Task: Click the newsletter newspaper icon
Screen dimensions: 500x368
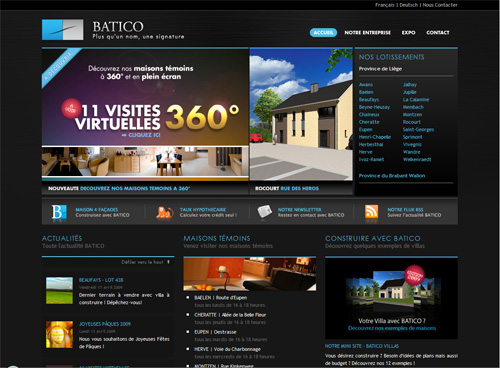Action: 265,211
